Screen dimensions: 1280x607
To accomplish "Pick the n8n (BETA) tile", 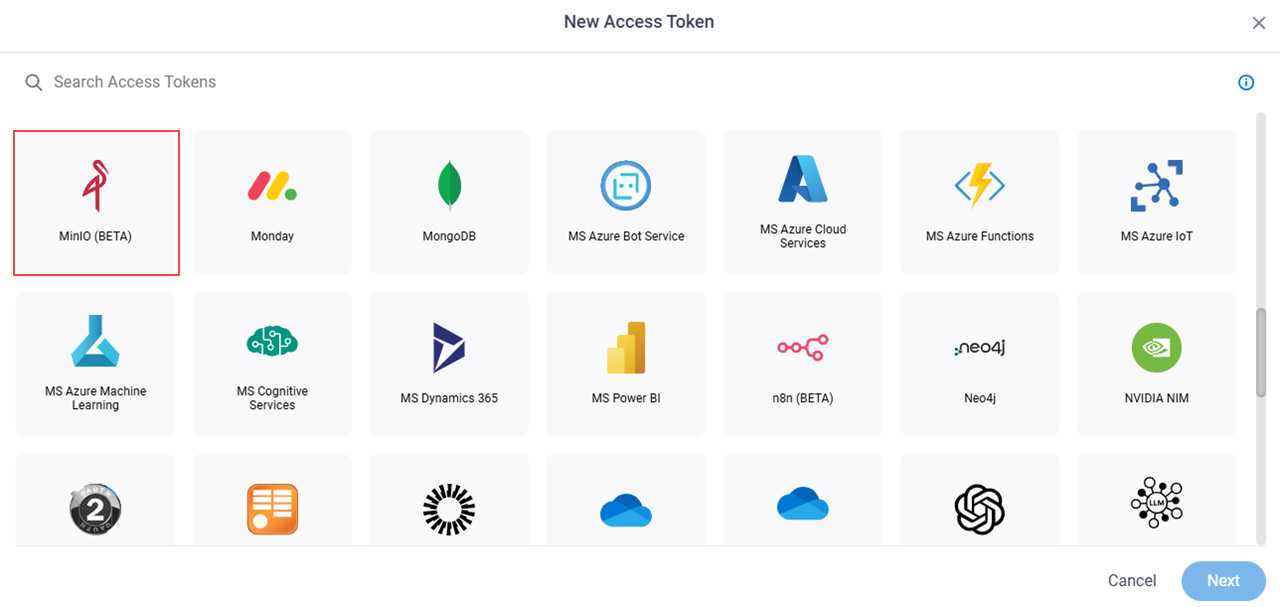I will [803, 364].
